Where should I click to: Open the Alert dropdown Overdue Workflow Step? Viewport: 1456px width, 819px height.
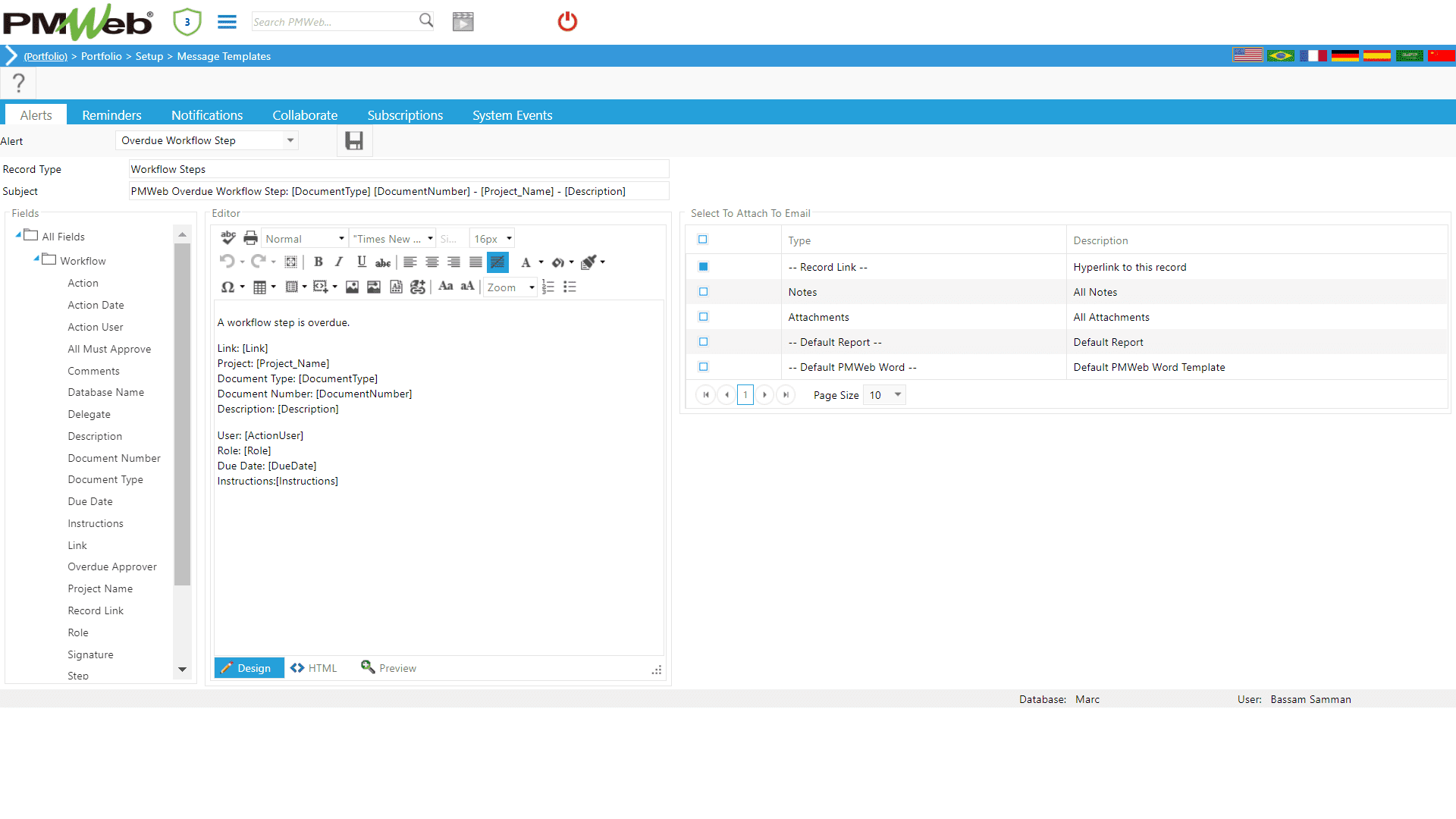206,140
